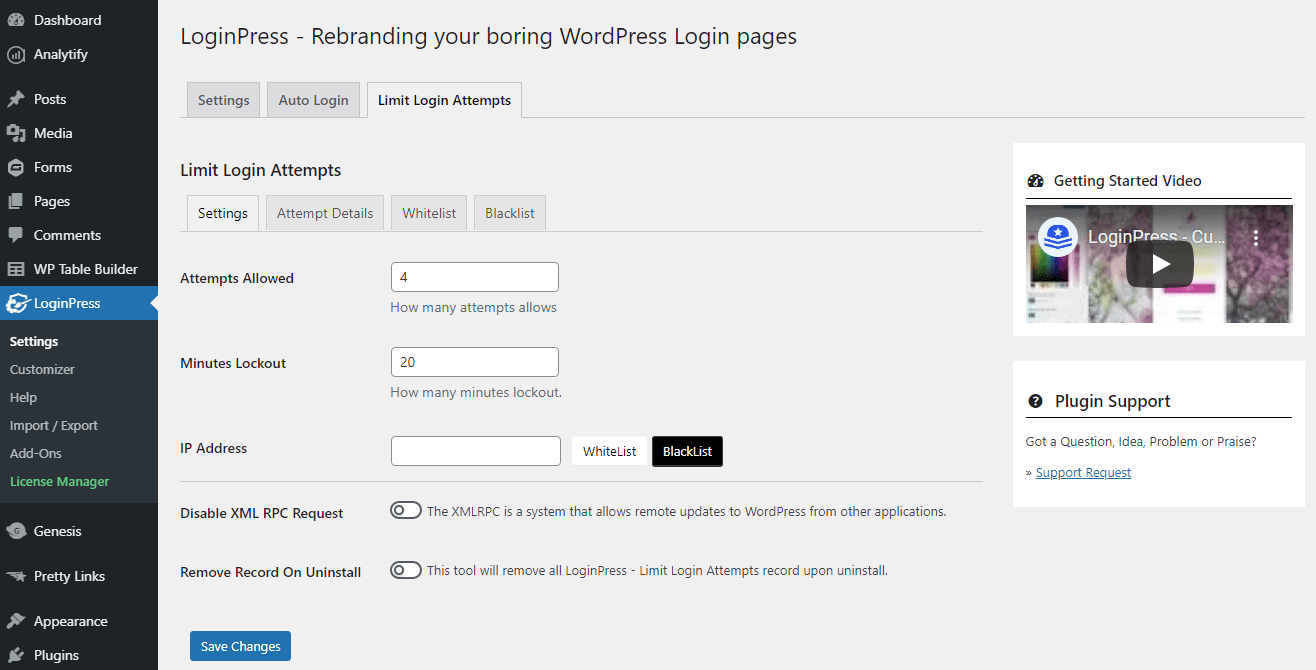Image resolution: width=1316 pixels, height=670 pixels.
Task: Click the Forms icon in sidebar
Action: (15, 167)
